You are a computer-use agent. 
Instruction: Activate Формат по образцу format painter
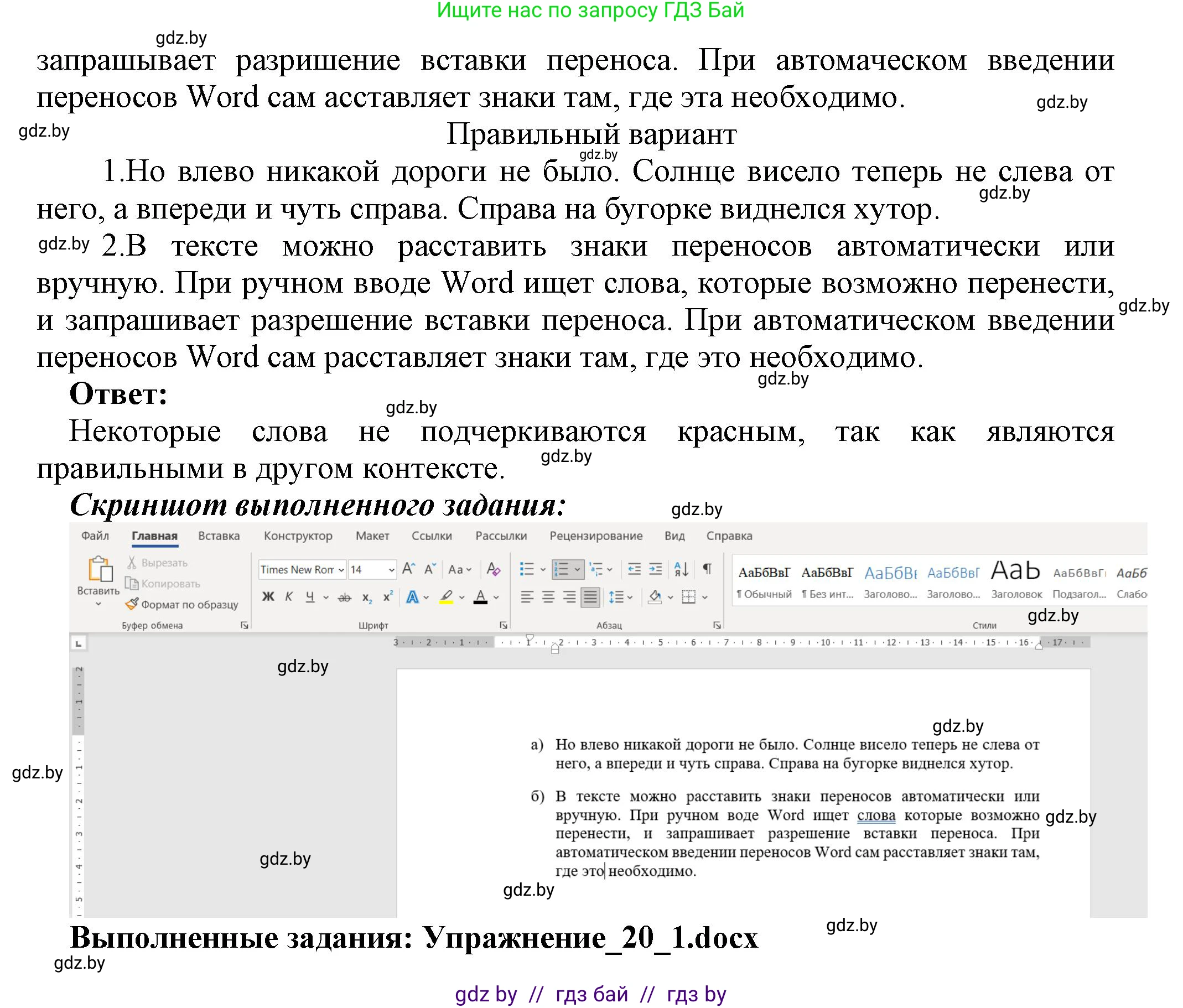point(181,605)
